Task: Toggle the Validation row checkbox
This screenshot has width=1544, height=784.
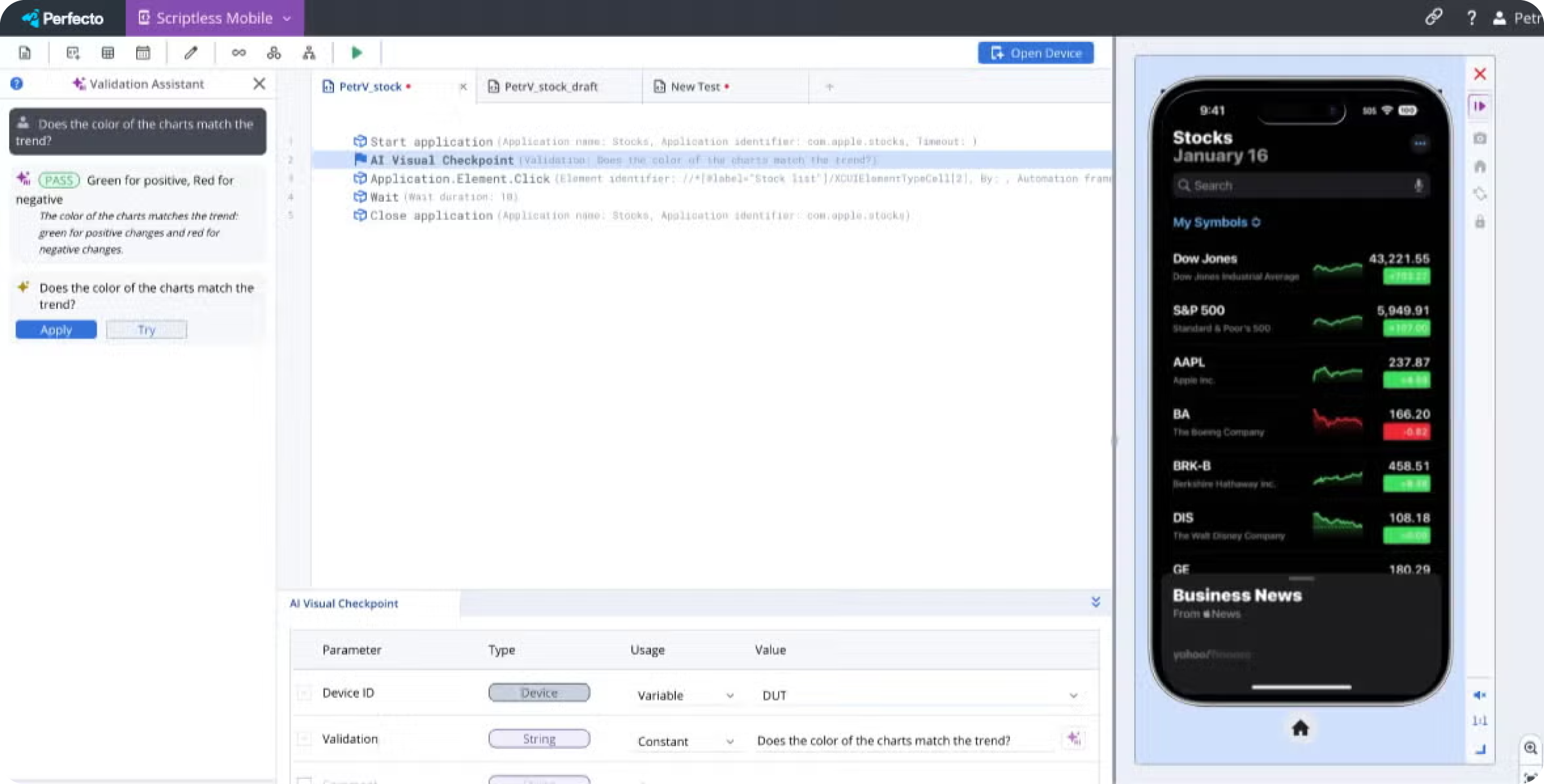Action: pos(305,739)
